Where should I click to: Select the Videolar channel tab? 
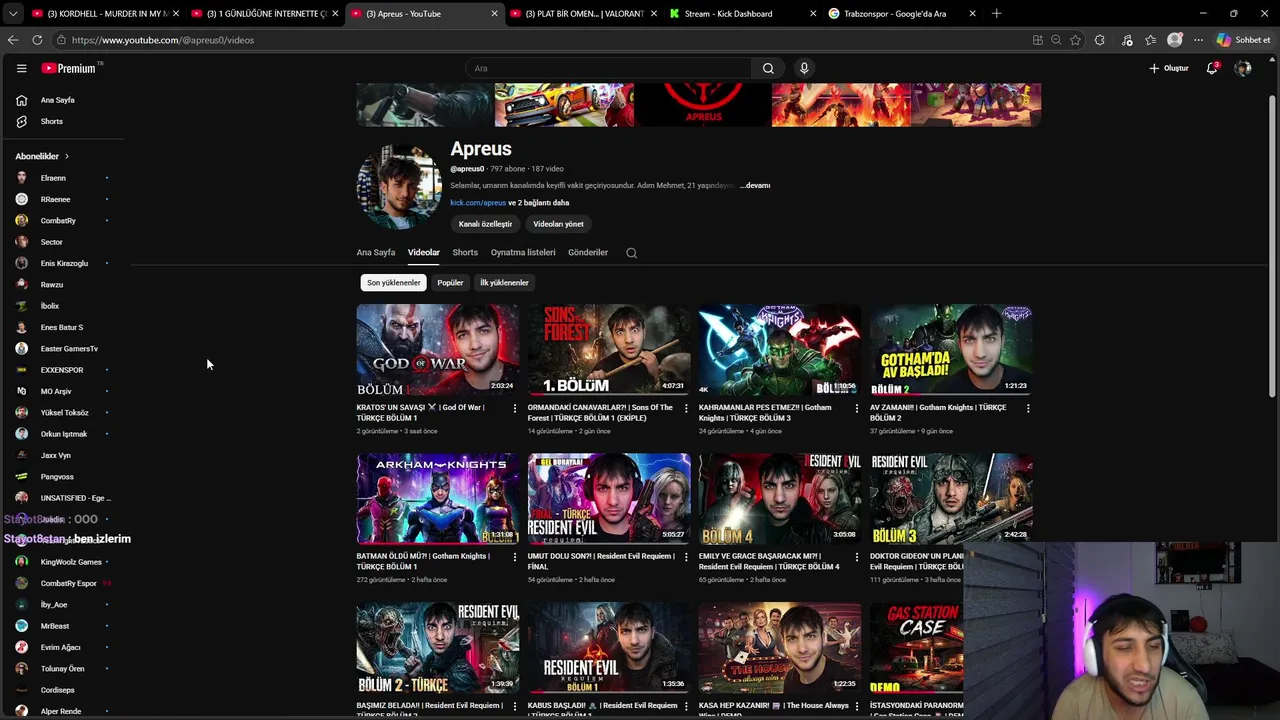423,253
